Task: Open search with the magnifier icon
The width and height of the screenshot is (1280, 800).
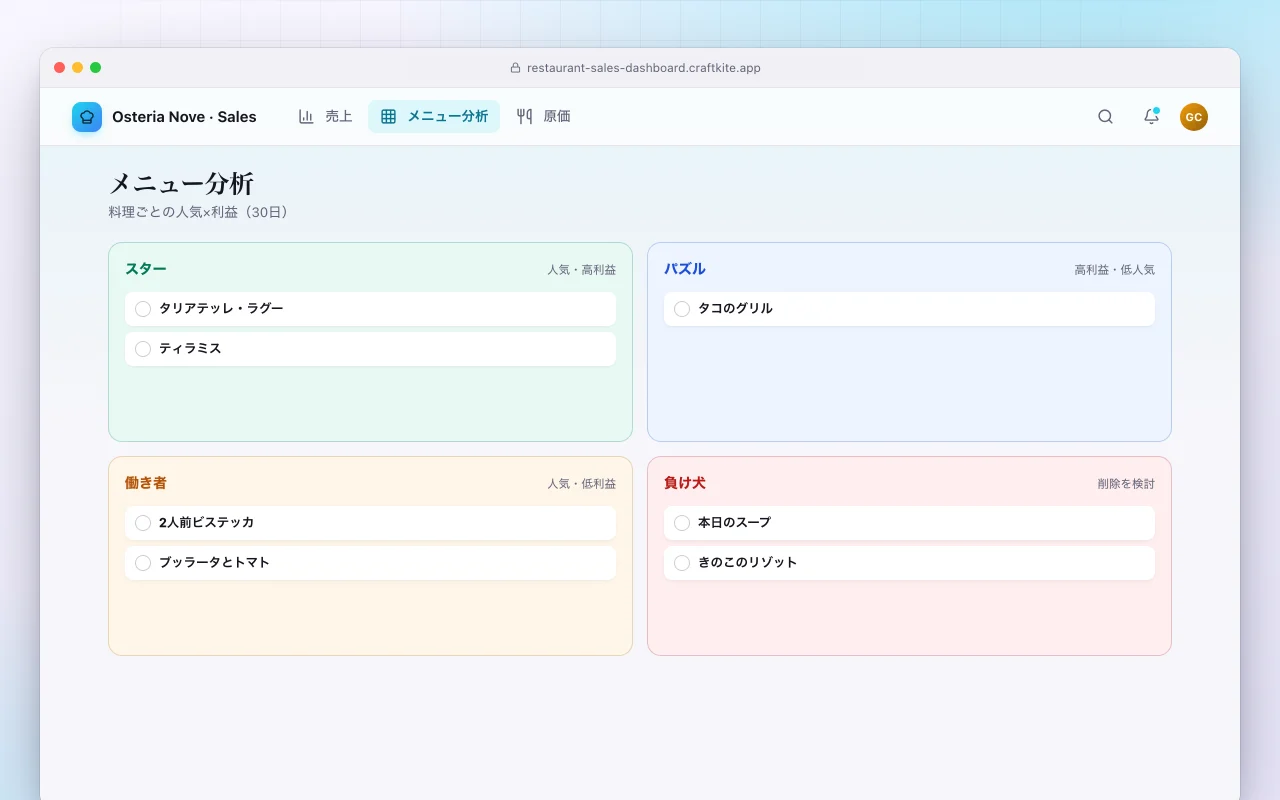Action: 1105,117
